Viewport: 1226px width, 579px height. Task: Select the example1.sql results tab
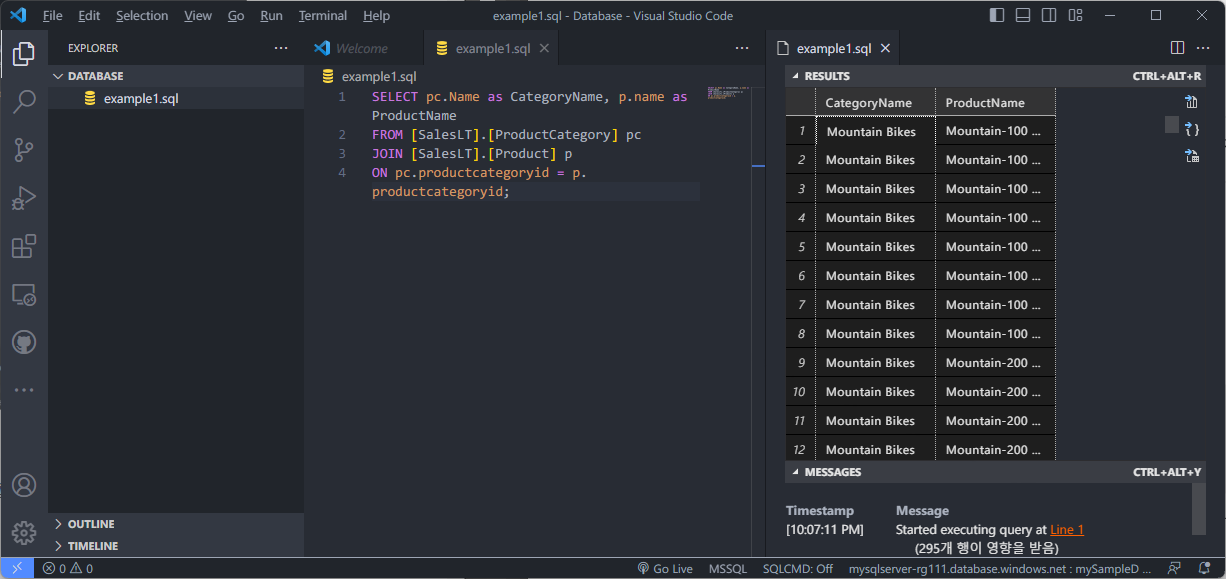coord(834,48)
